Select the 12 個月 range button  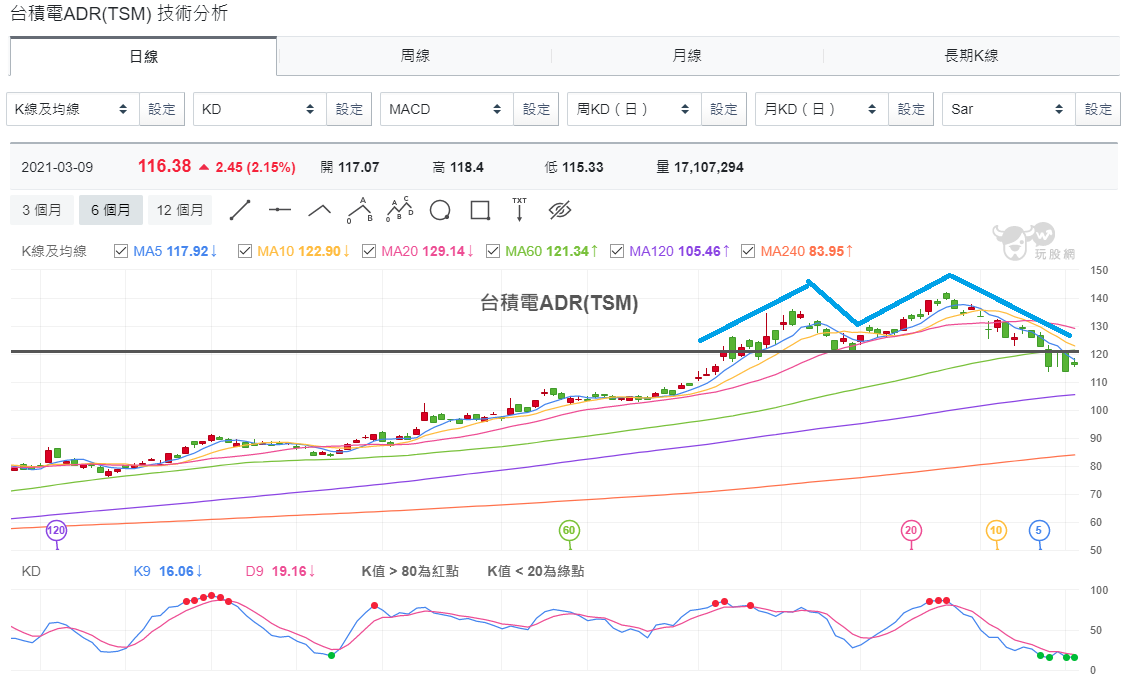pyautogui.click(x=180, y=210)
